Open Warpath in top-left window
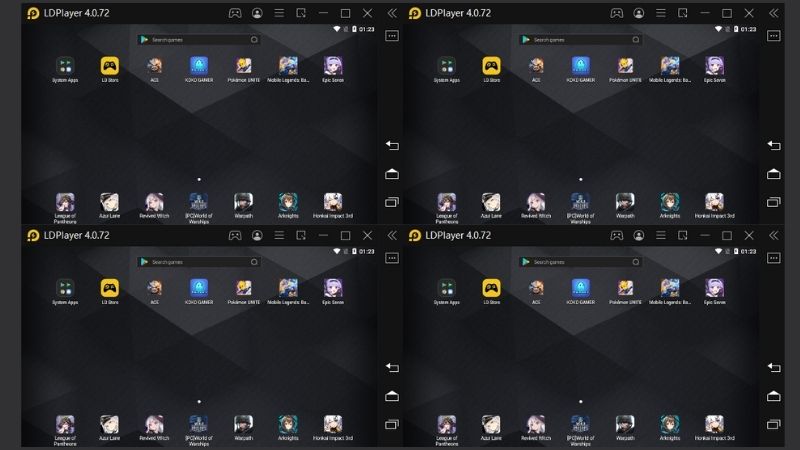Viewport: 800px width, 450px height. 243,202
